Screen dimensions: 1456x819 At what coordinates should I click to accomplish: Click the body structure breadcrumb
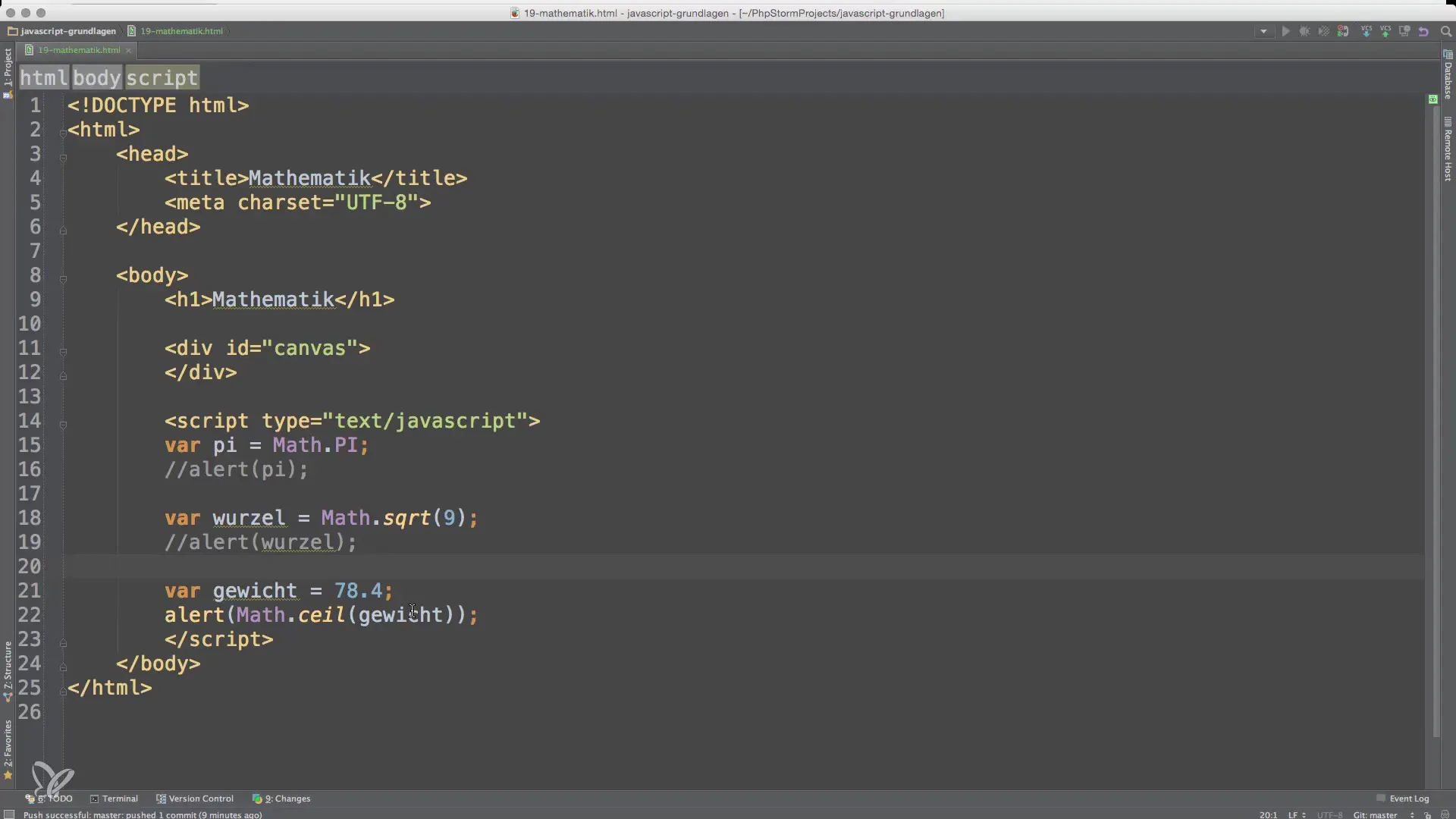(97, 77)
